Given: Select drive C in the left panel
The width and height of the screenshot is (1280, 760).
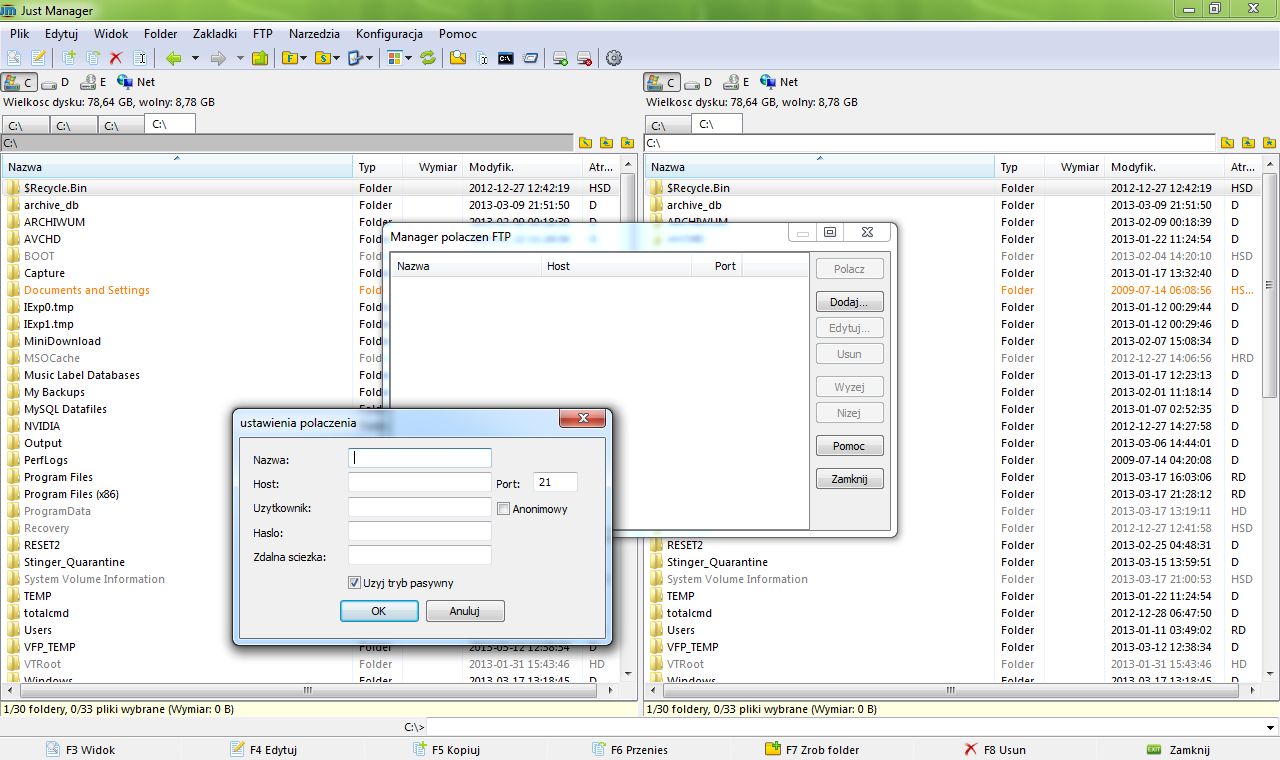Looking at the screenshot, I should click(x=19, y=82).
